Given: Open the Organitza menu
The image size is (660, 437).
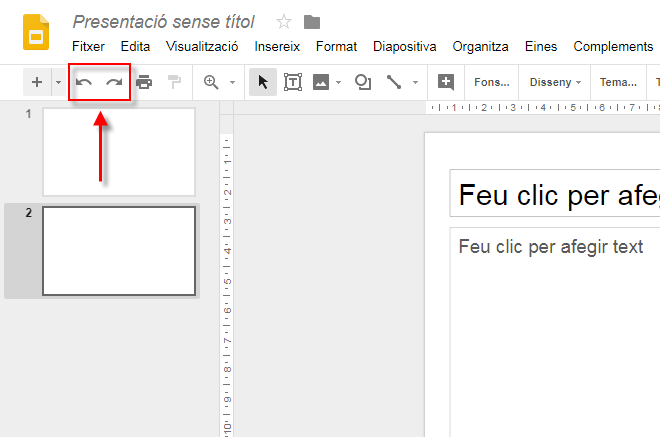Looking at the screenshot, I should 480,46.
